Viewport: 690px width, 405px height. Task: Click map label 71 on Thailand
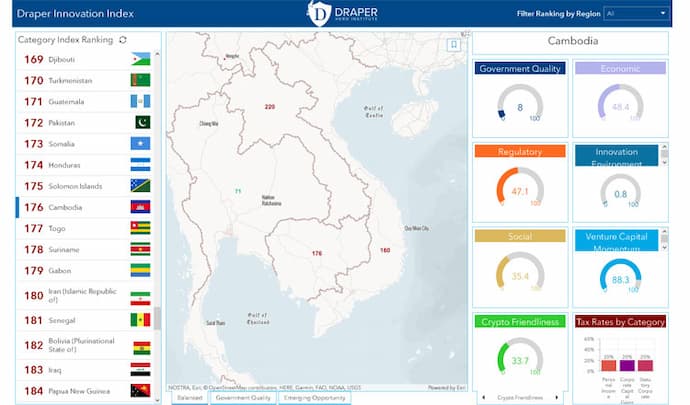tap(238, 191)
